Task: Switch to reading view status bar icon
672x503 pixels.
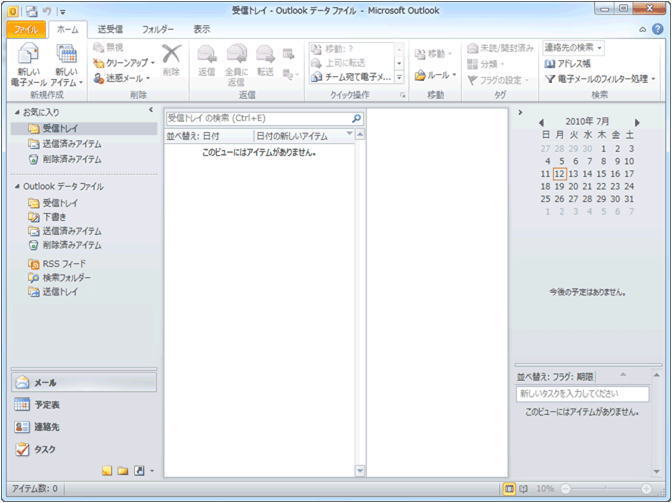Action: click(x=523, y=489)
